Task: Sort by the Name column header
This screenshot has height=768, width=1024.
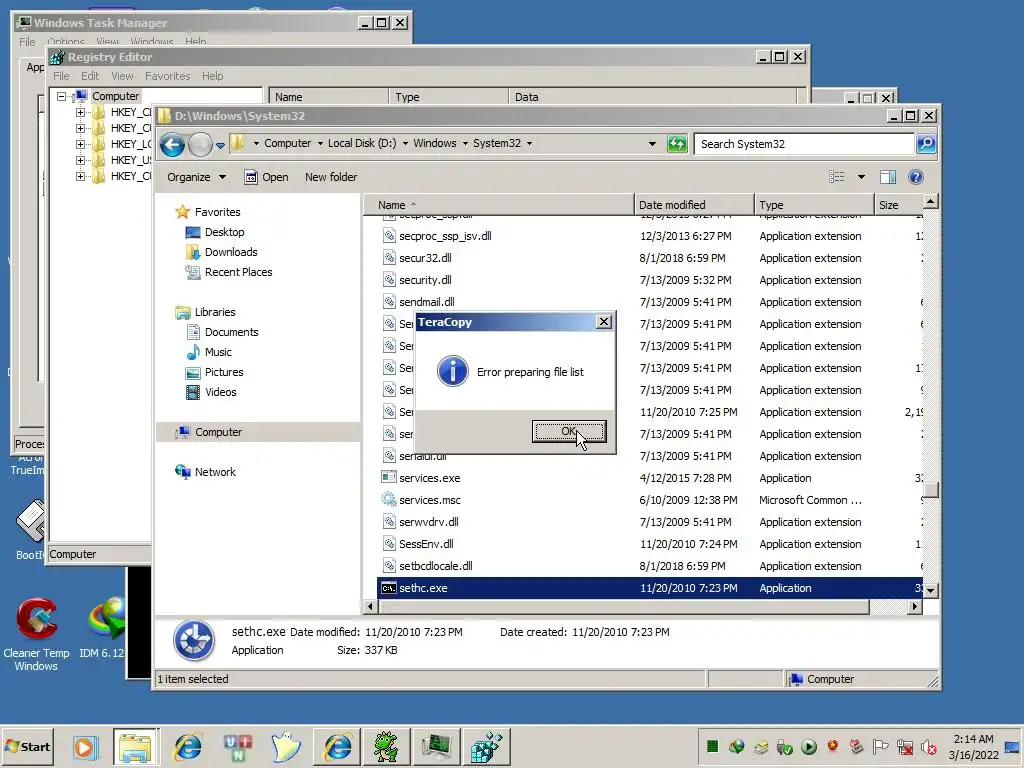Action: (498, 204)
